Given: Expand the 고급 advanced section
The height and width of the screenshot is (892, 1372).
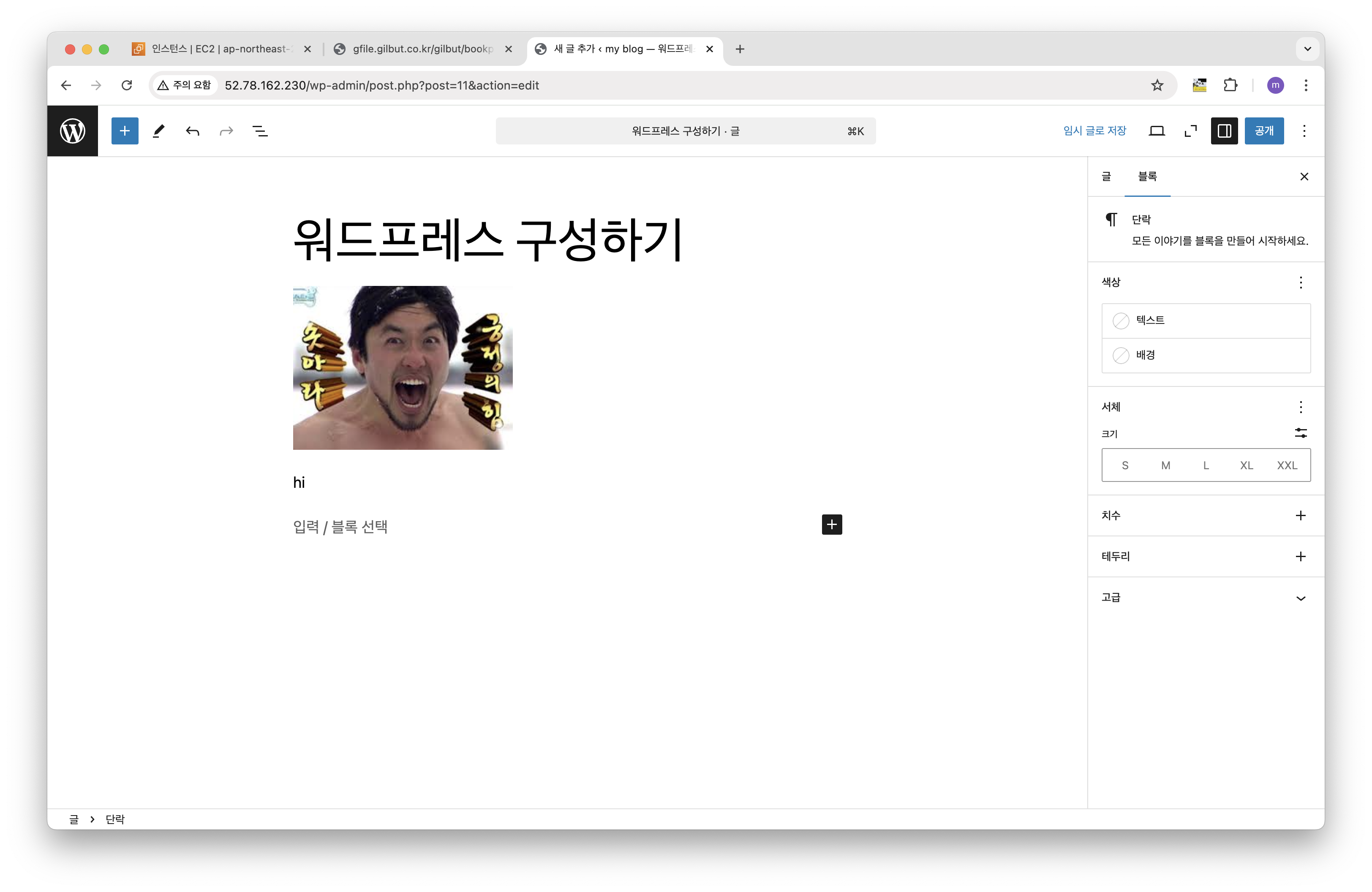Looking at the screenshot, I should tap(1301, 598).
